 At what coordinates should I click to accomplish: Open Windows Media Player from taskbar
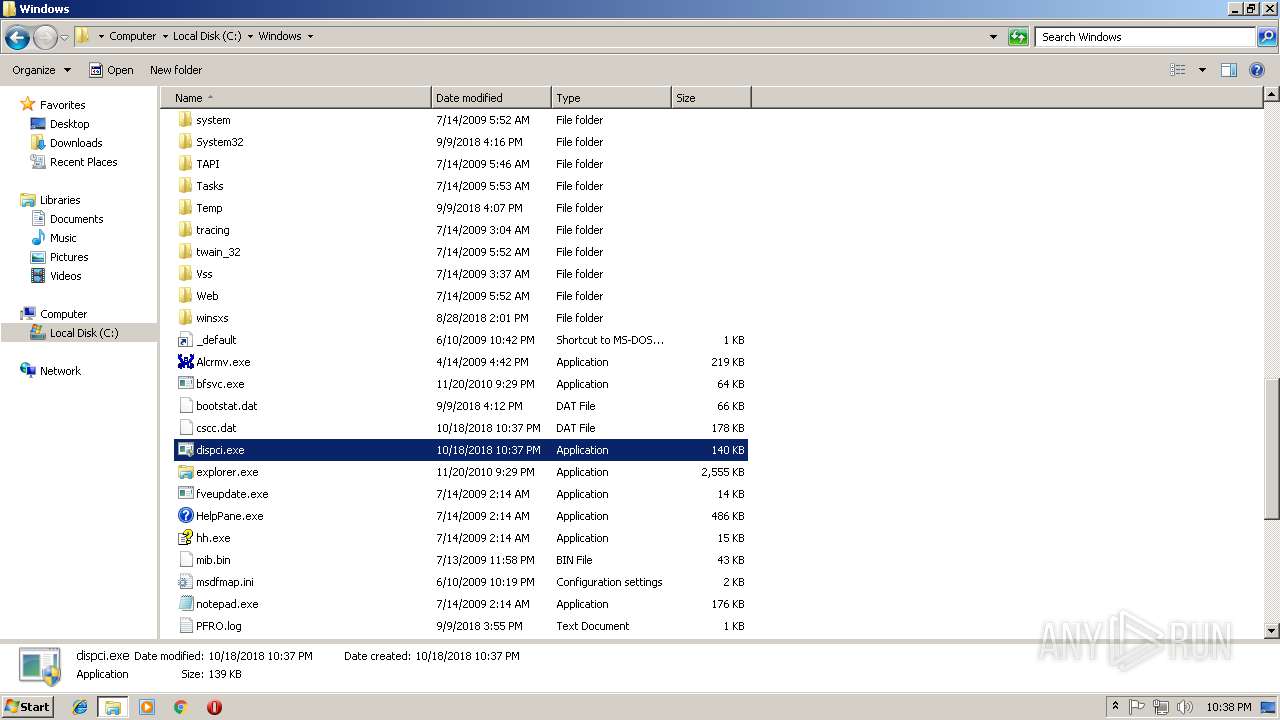tap(147, 707)
